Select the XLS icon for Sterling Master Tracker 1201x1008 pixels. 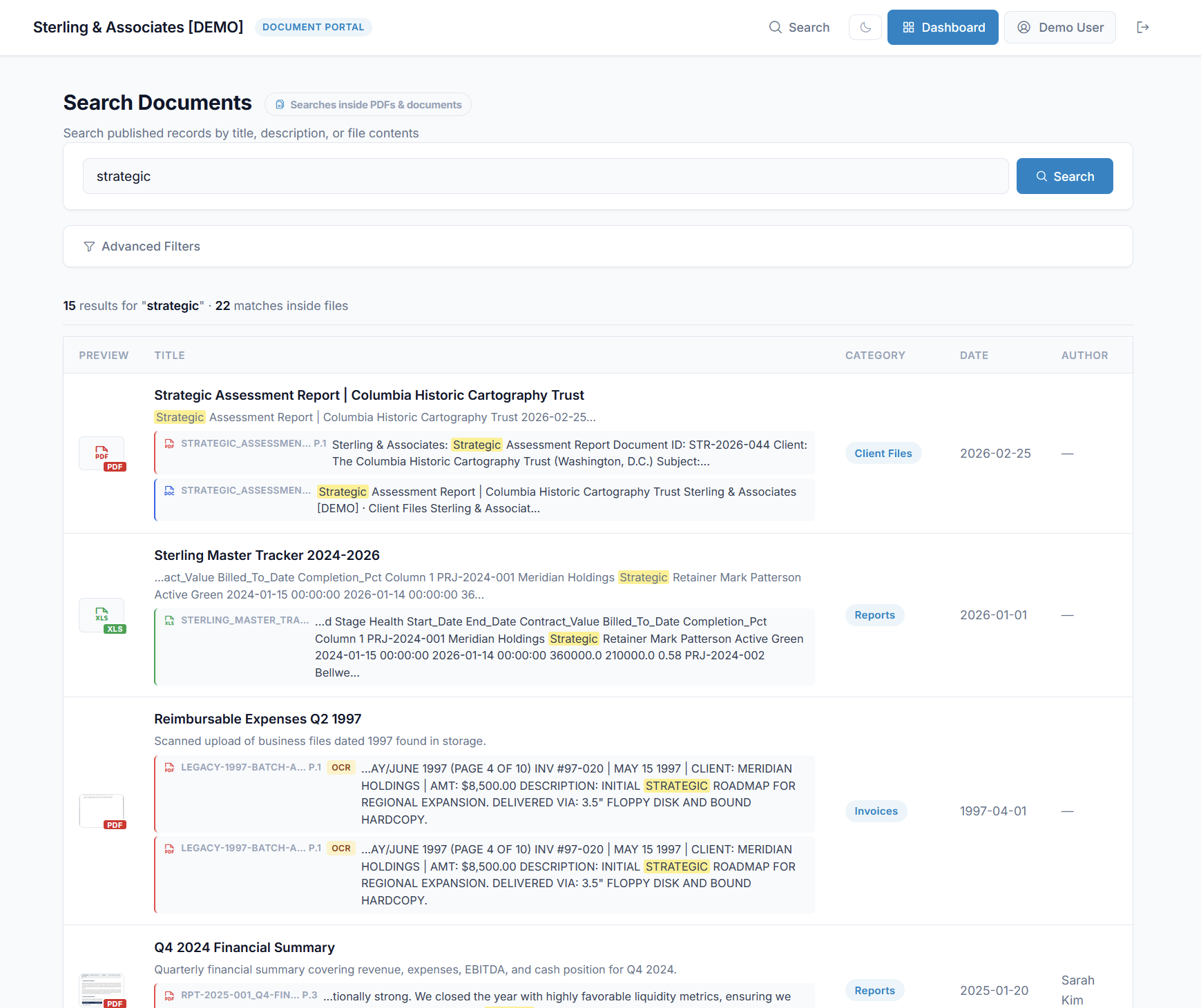102,615
